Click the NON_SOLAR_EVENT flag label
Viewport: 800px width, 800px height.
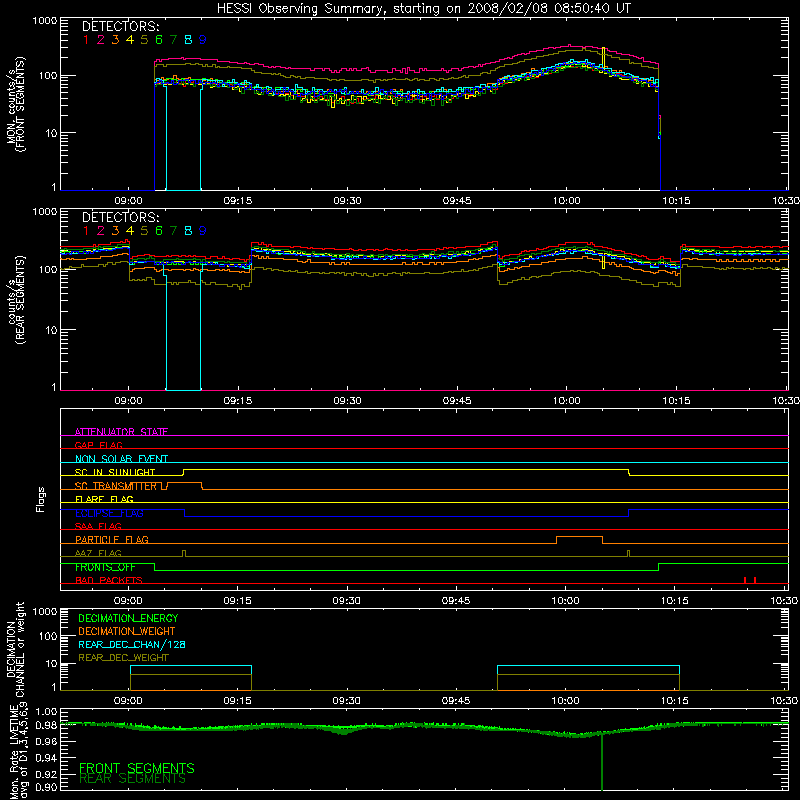[121, 459]
